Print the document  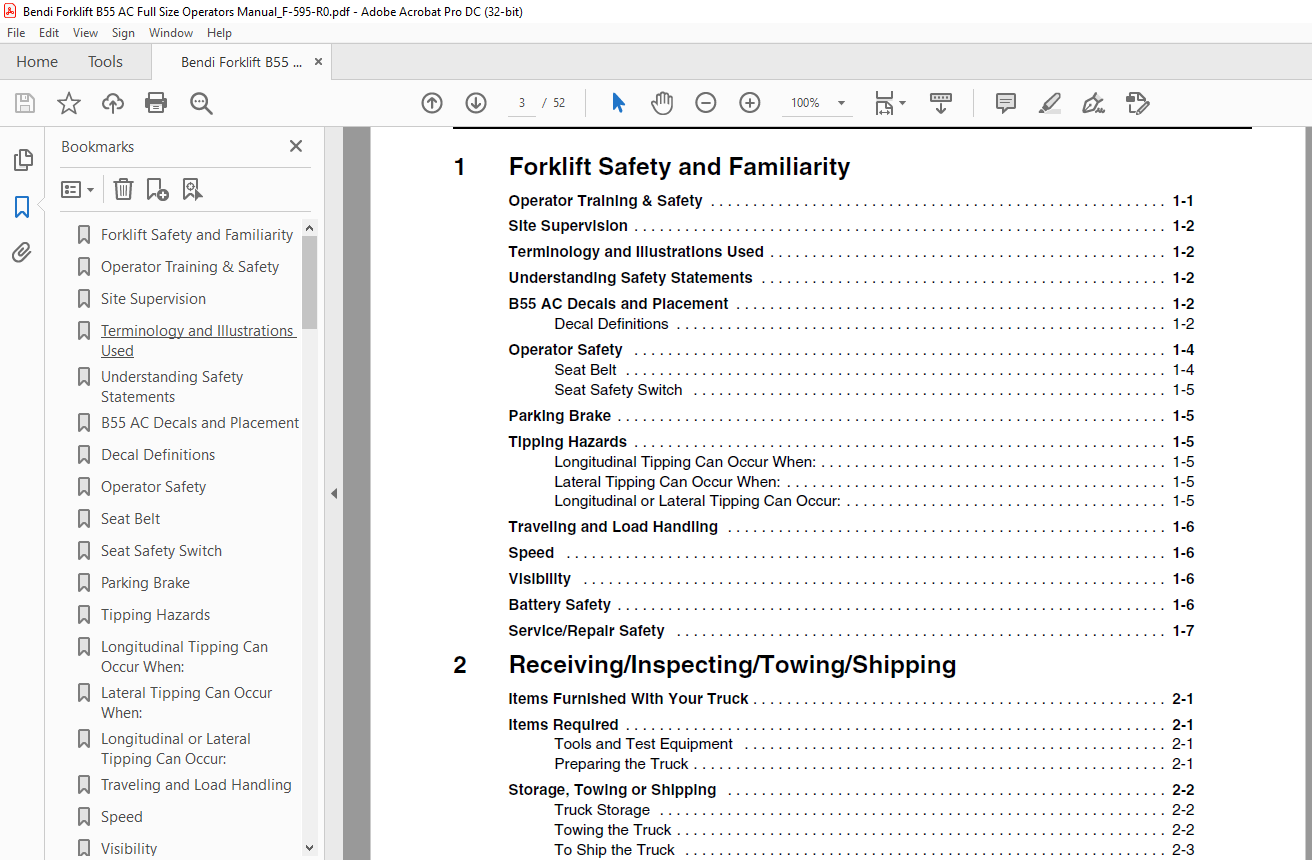pos(156,103)
